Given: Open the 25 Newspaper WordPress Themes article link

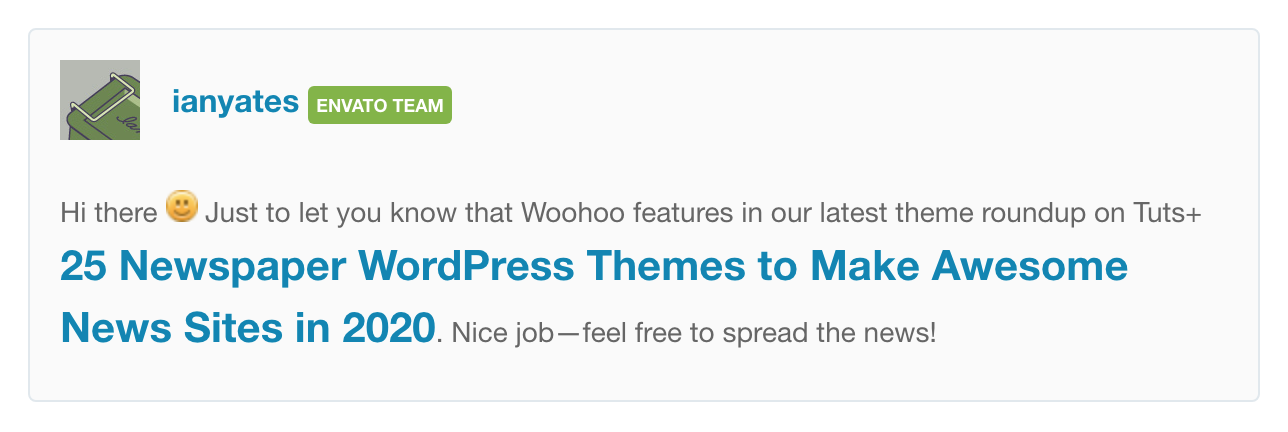Looking at the screenshot, I should (594, 267).
